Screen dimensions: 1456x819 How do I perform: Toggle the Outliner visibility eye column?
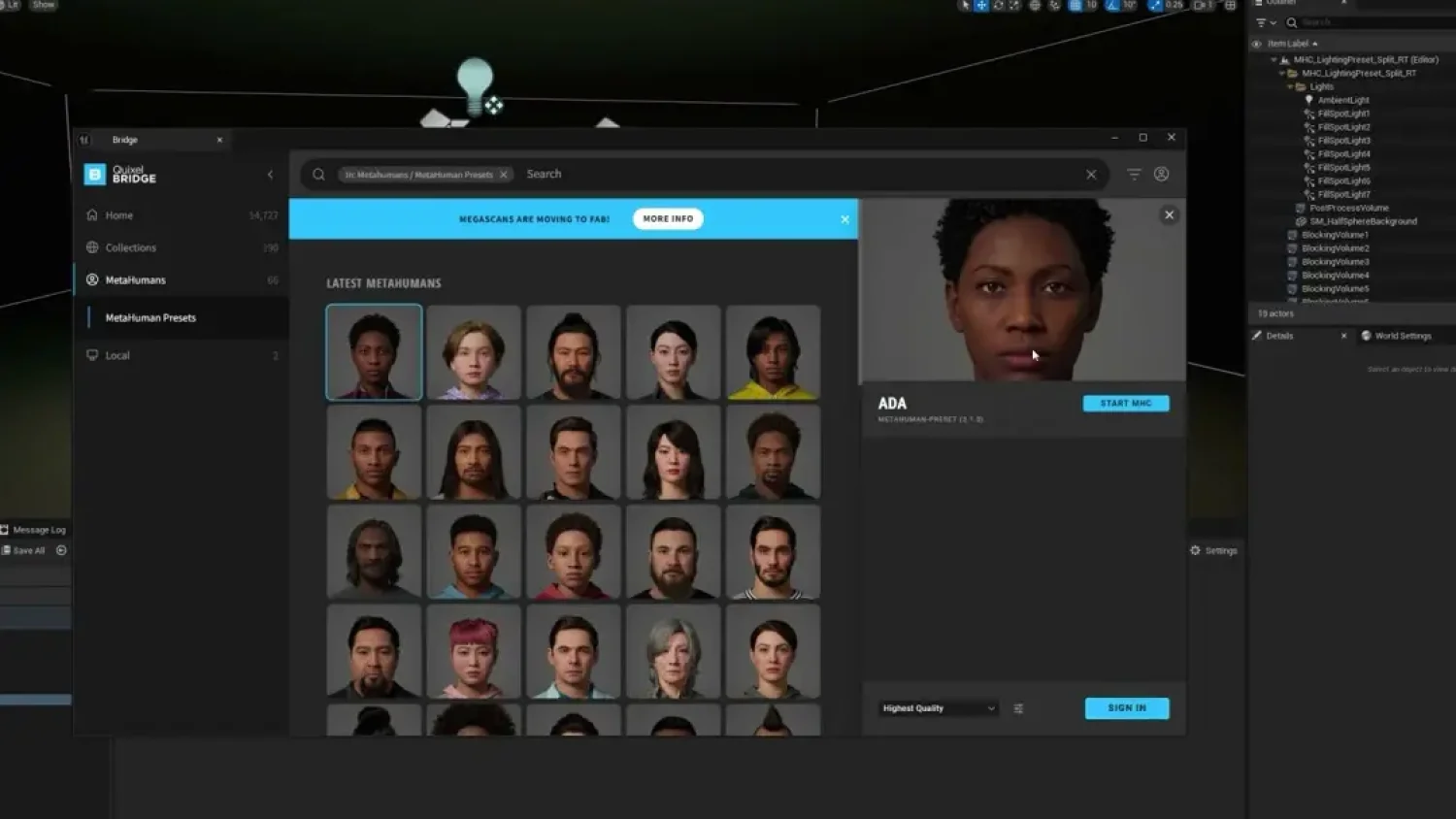click(1256, 44)
